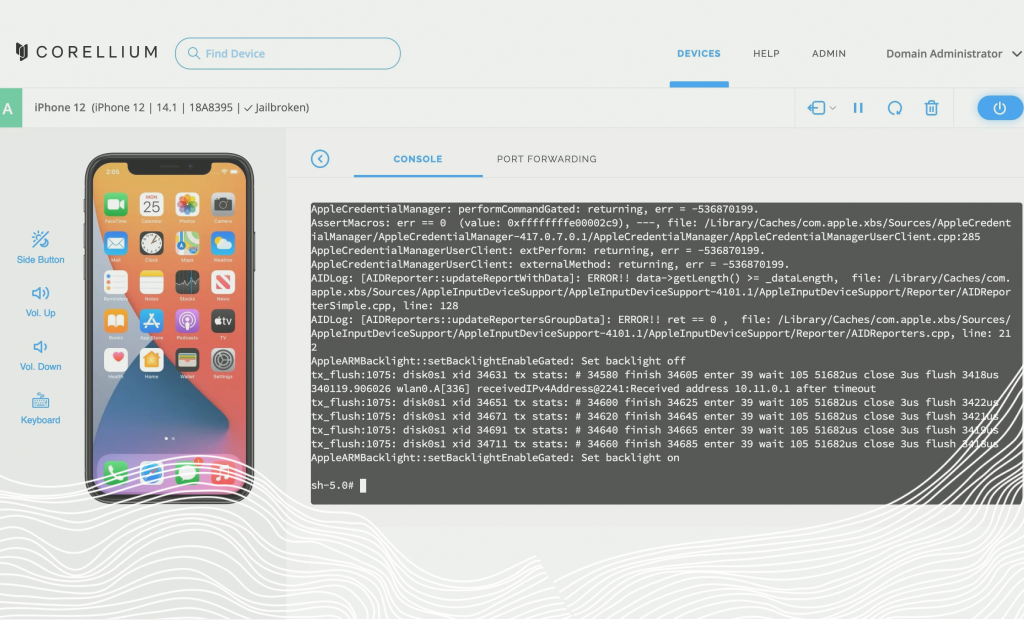Open Safari from the iPhone dock
Image resolution: width=1024 pixels, height=620 pixels.
click(x=152, y=472)
